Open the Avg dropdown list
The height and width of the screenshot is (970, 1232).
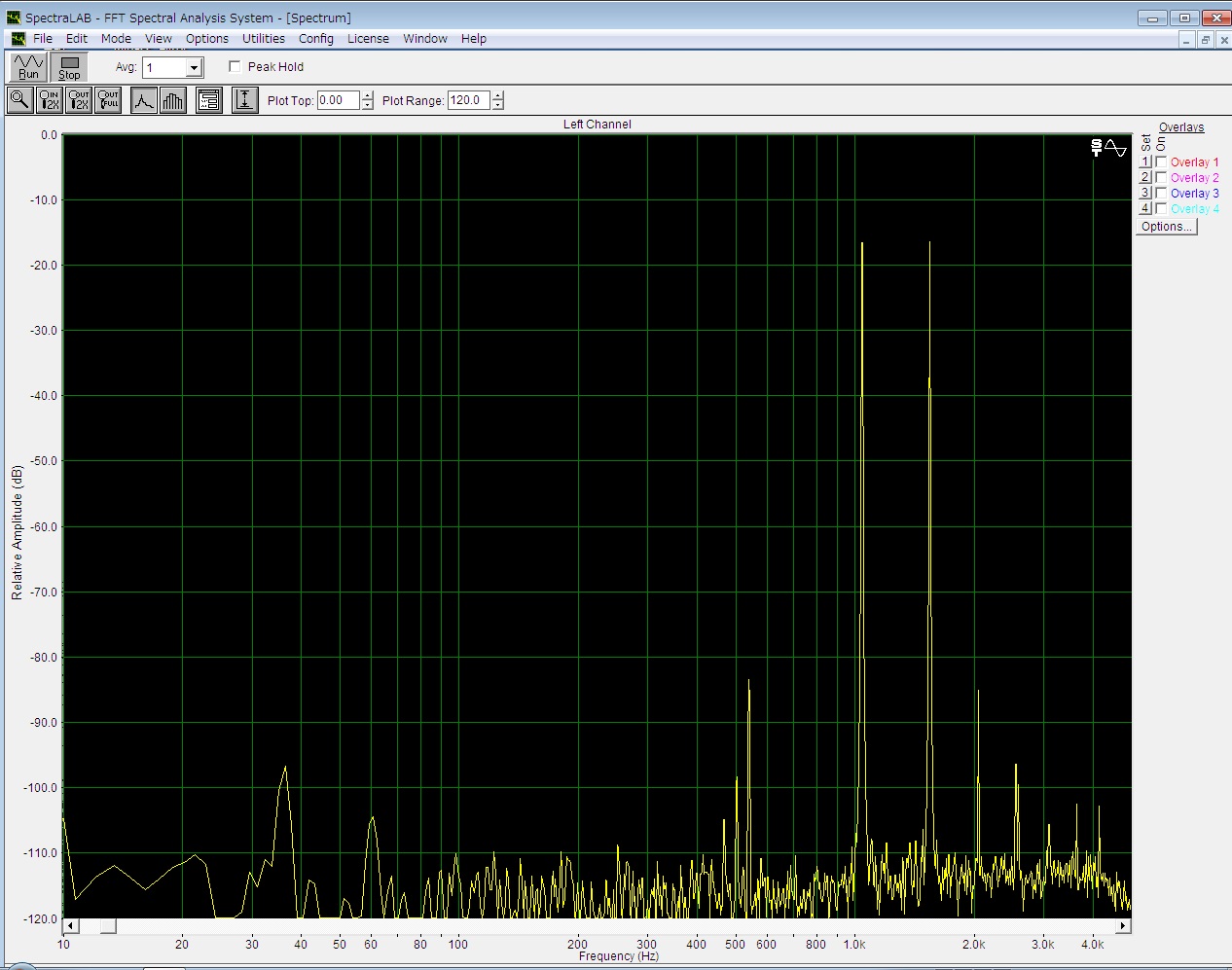[194, 68]
